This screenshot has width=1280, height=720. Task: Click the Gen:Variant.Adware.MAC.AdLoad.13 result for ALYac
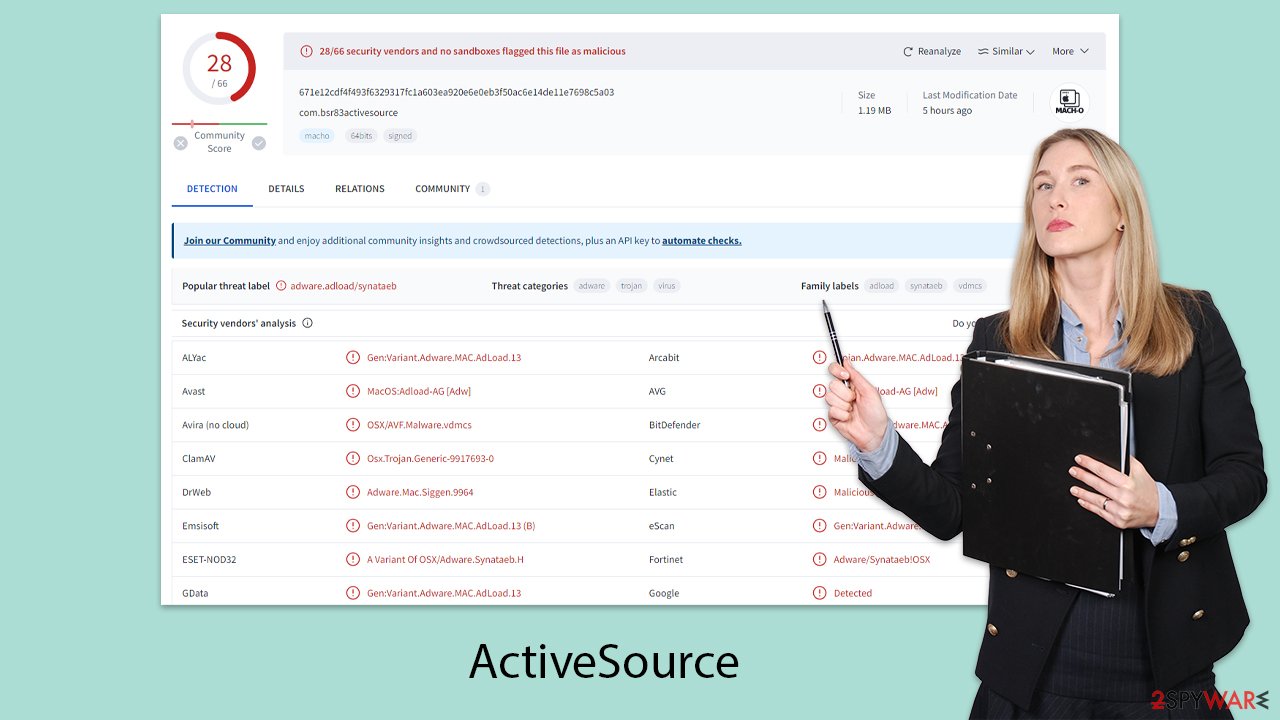click(x=444, y=357)
